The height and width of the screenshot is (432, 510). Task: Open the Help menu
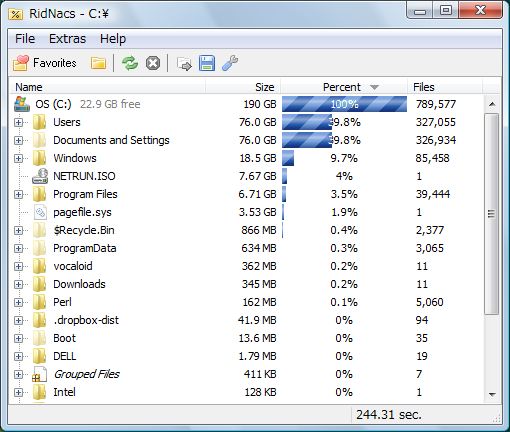click(113, 39)
